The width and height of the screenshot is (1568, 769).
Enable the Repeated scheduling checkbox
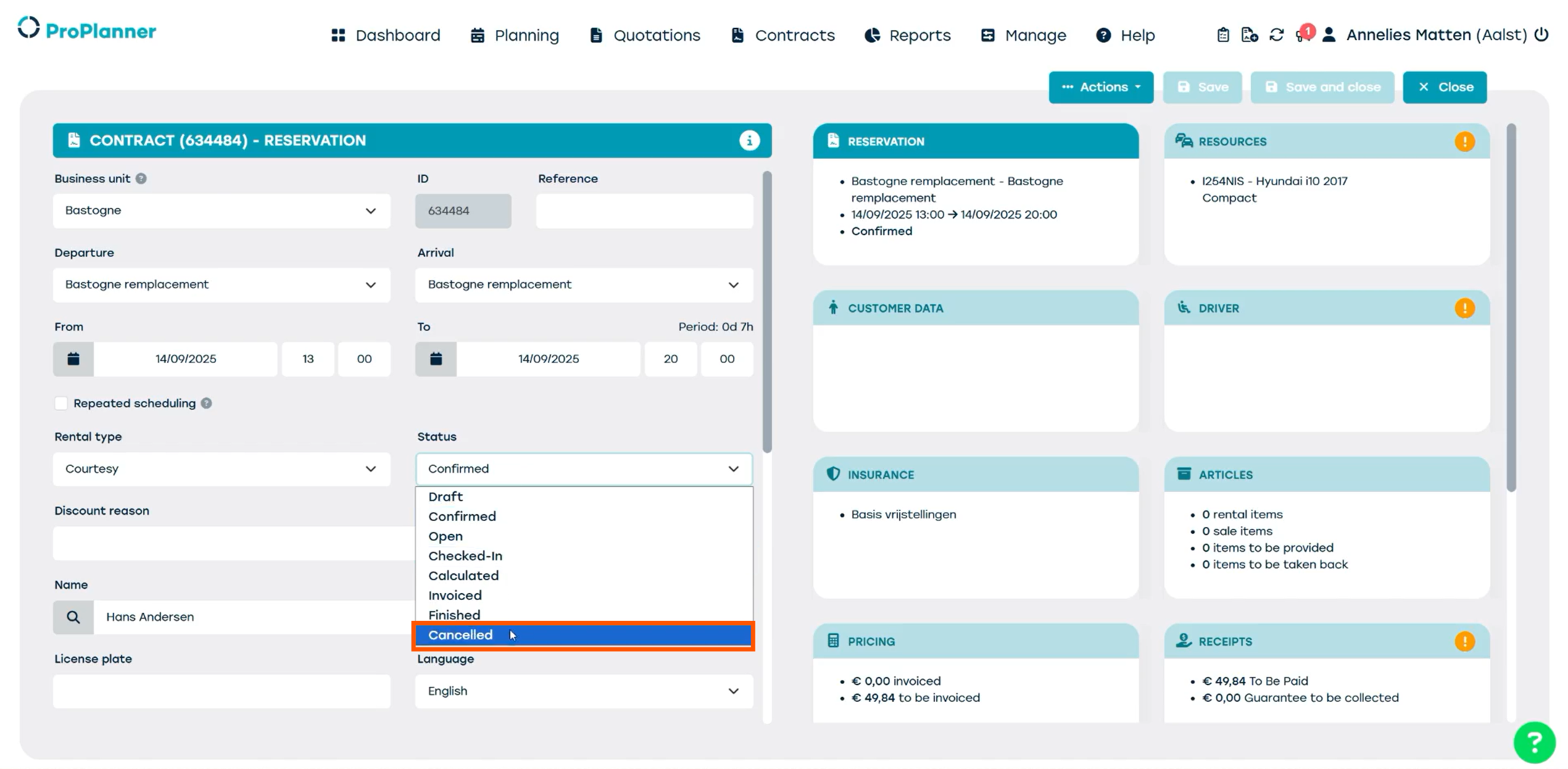[61, 403]
